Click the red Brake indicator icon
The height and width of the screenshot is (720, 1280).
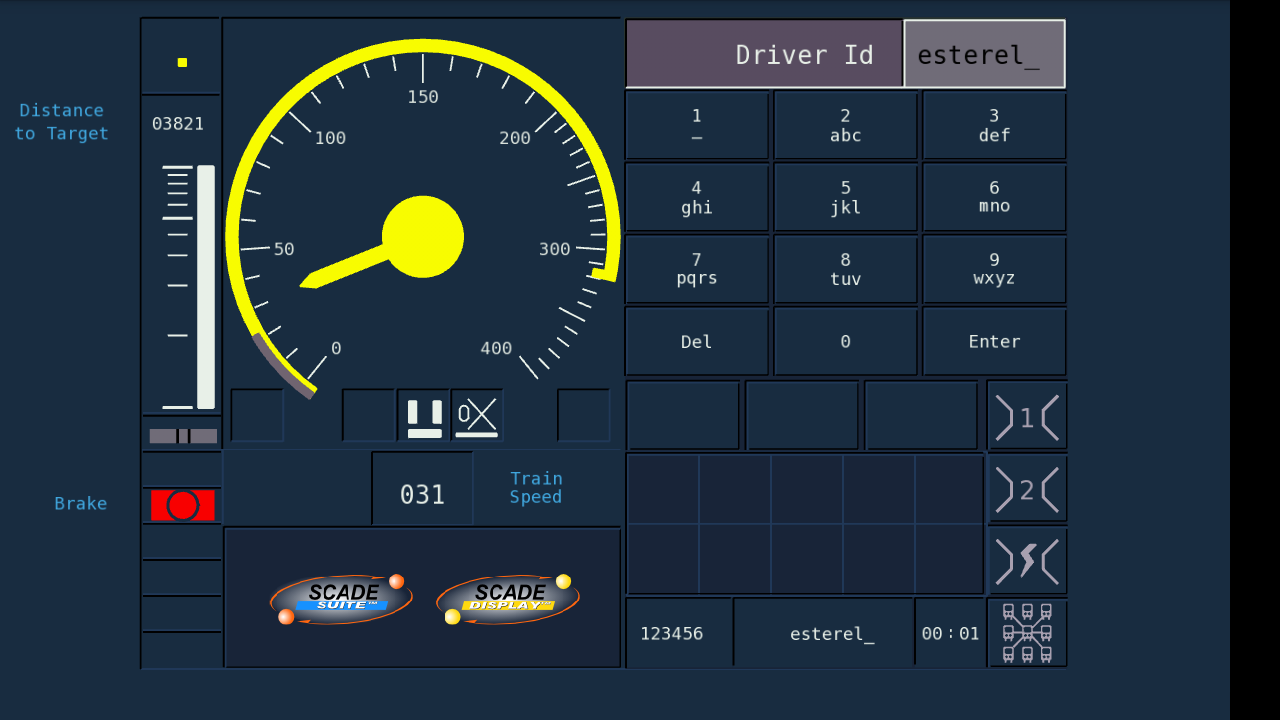[183, 505]
